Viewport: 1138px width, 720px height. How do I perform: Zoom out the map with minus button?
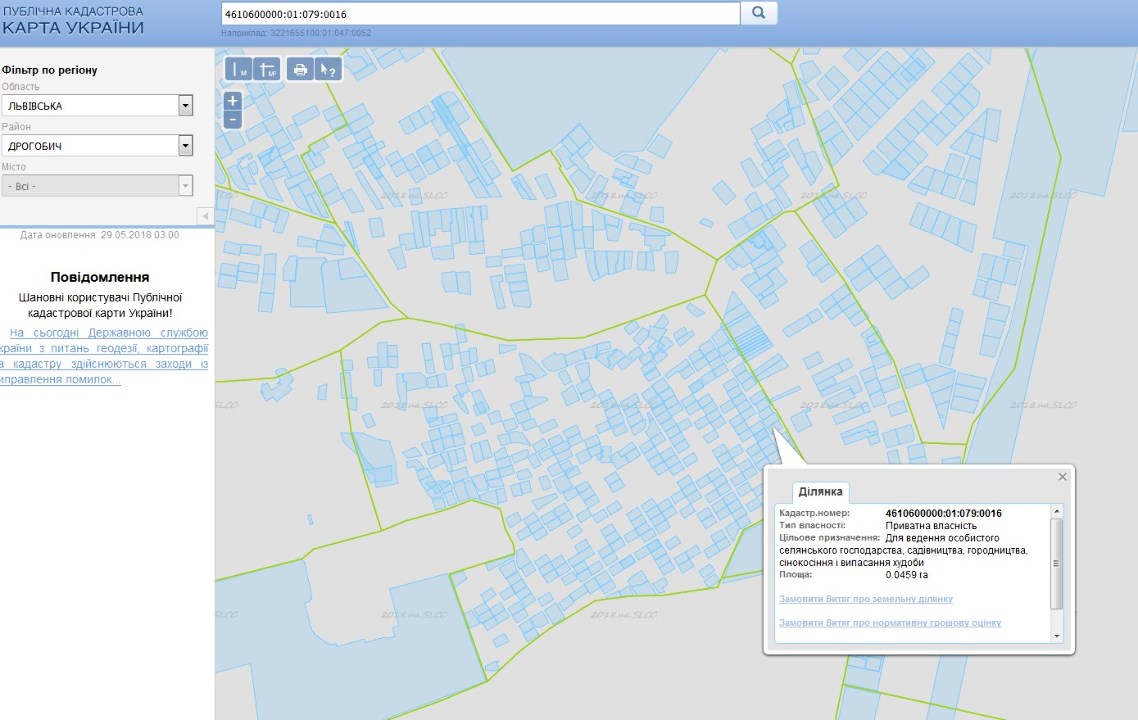coord(233,120)
